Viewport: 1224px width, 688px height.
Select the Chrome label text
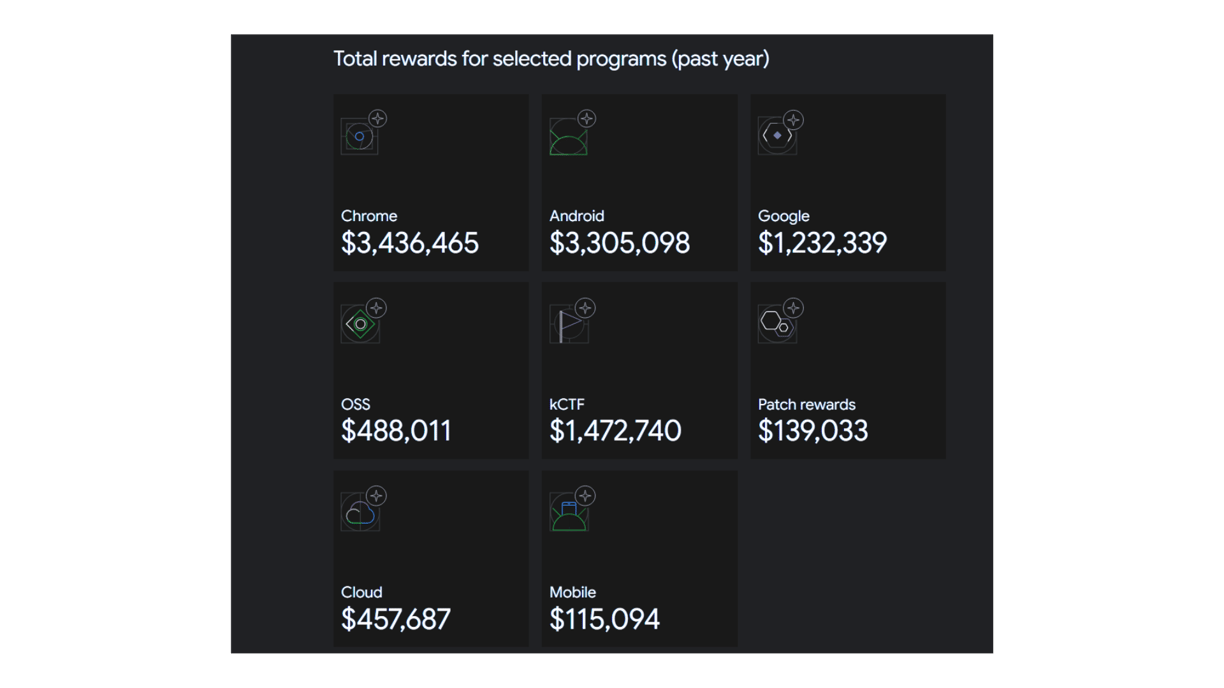pyautogui.click(x=369, y=216)
